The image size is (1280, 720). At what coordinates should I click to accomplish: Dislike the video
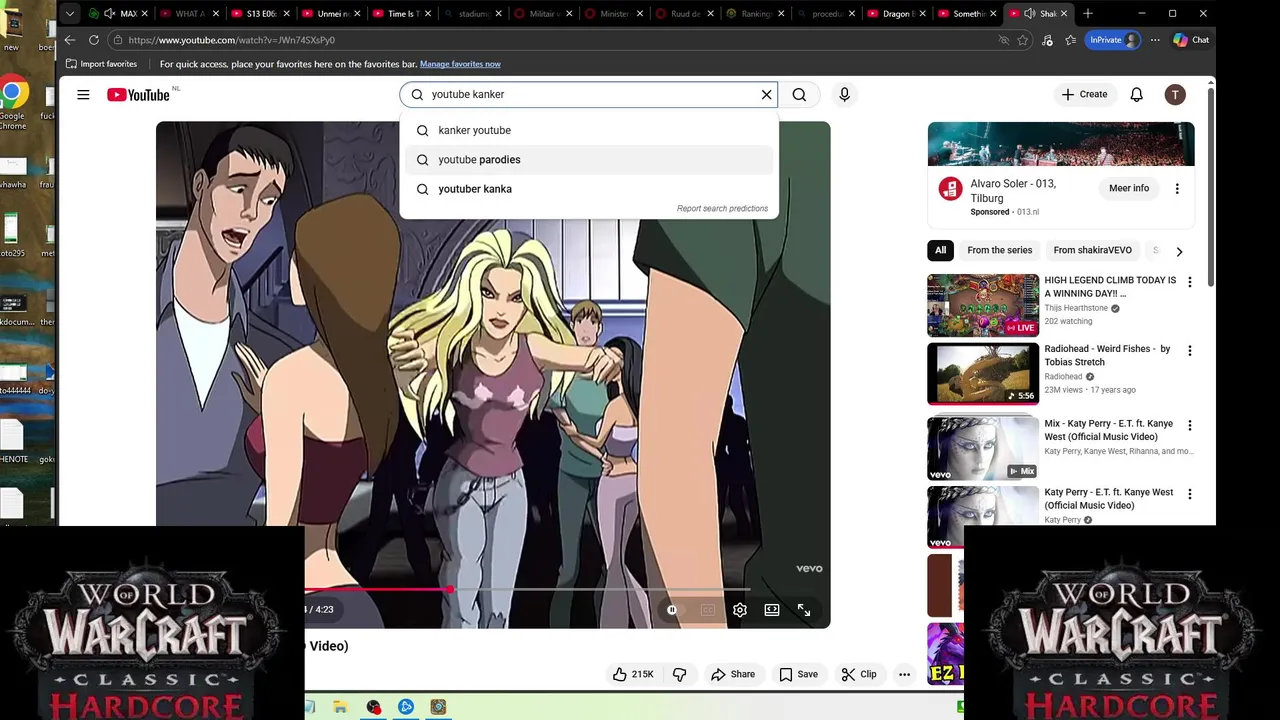pyautogui.click(x=679, y=674)
